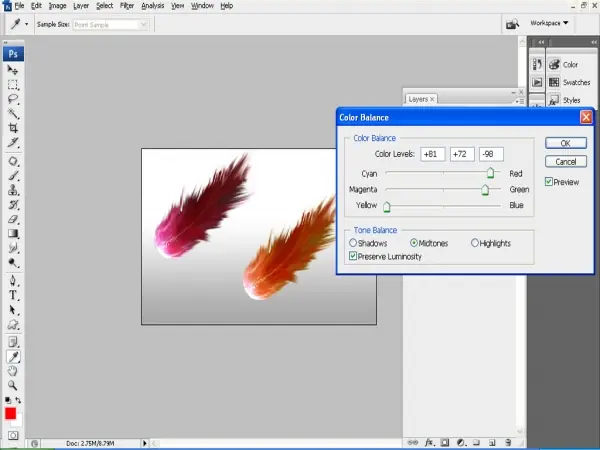Expand the status bar info arrow
600x450 pixels.
(145, 443)
